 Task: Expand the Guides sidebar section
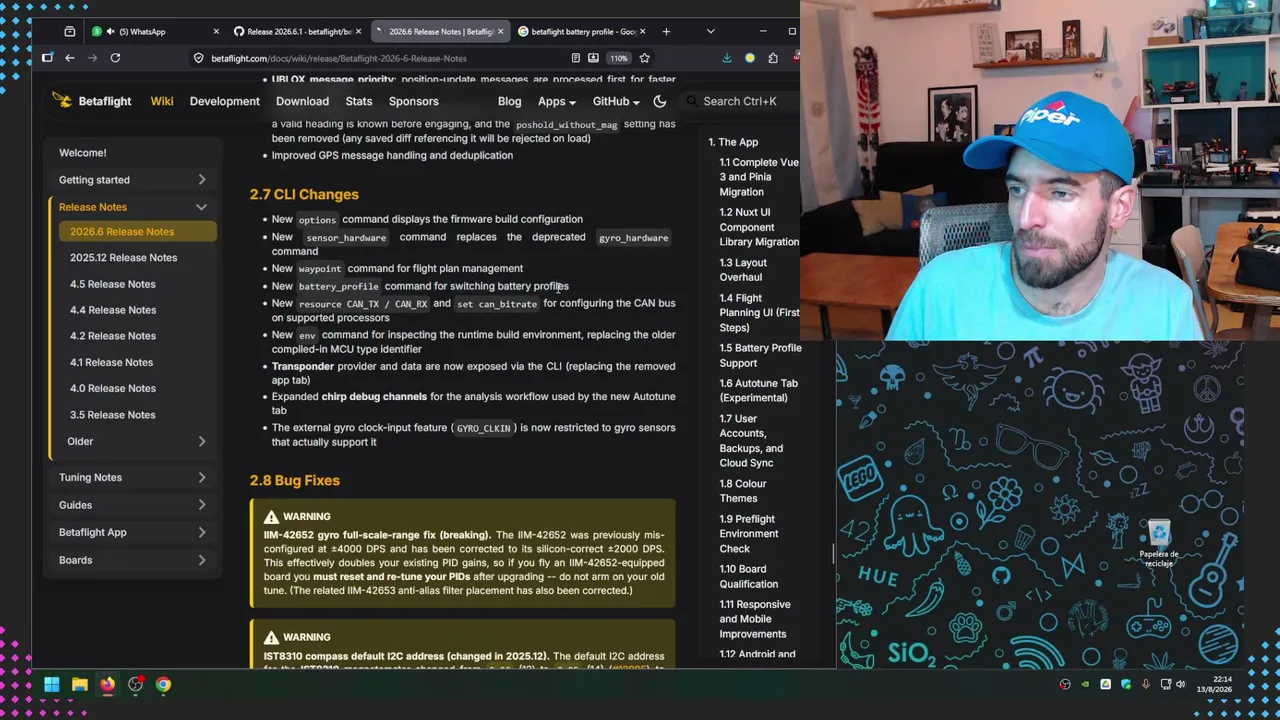[x=133, y=505]
